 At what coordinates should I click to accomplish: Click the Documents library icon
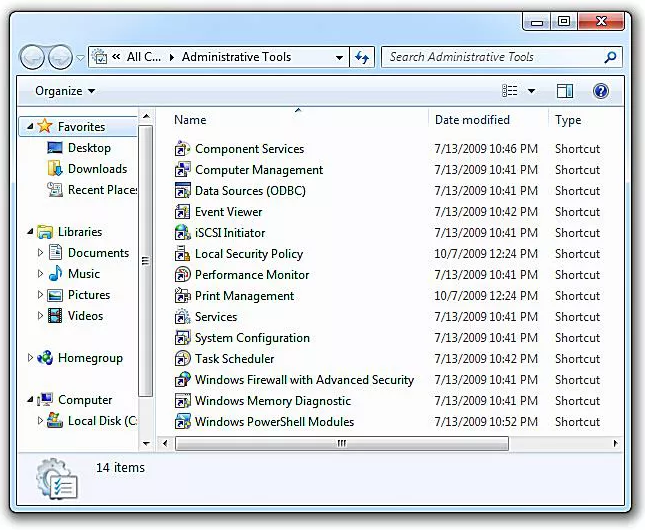click(55, 252)
